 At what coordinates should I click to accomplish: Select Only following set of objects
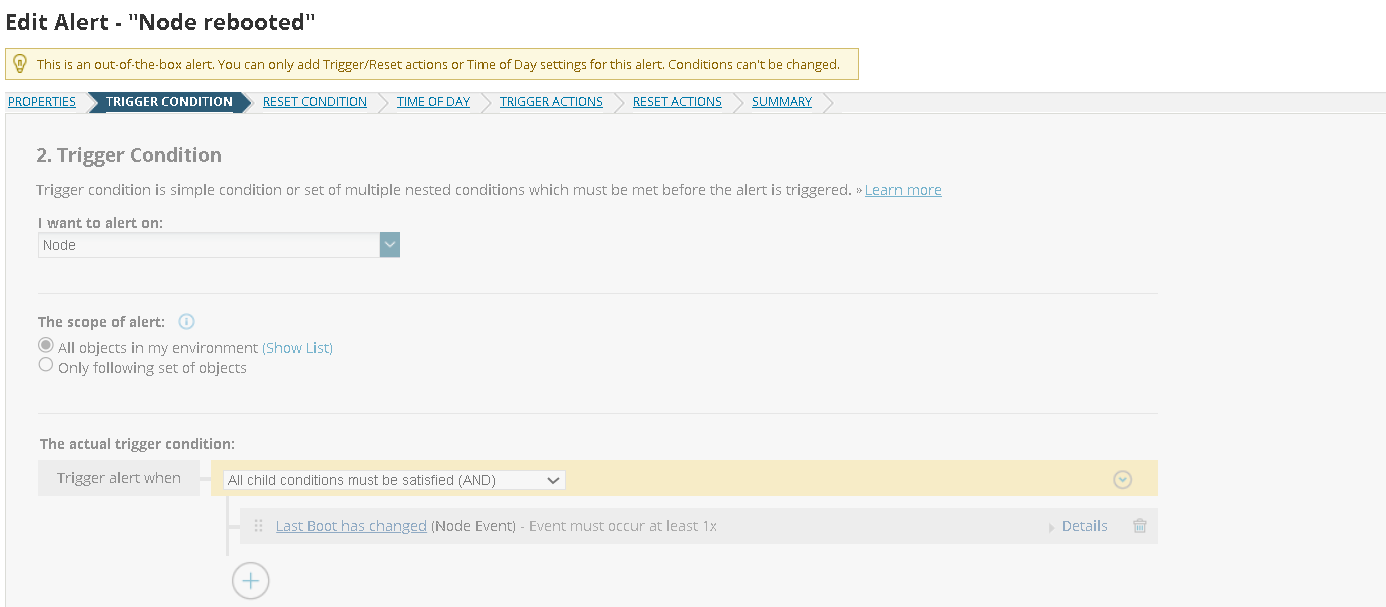(45, 366)
